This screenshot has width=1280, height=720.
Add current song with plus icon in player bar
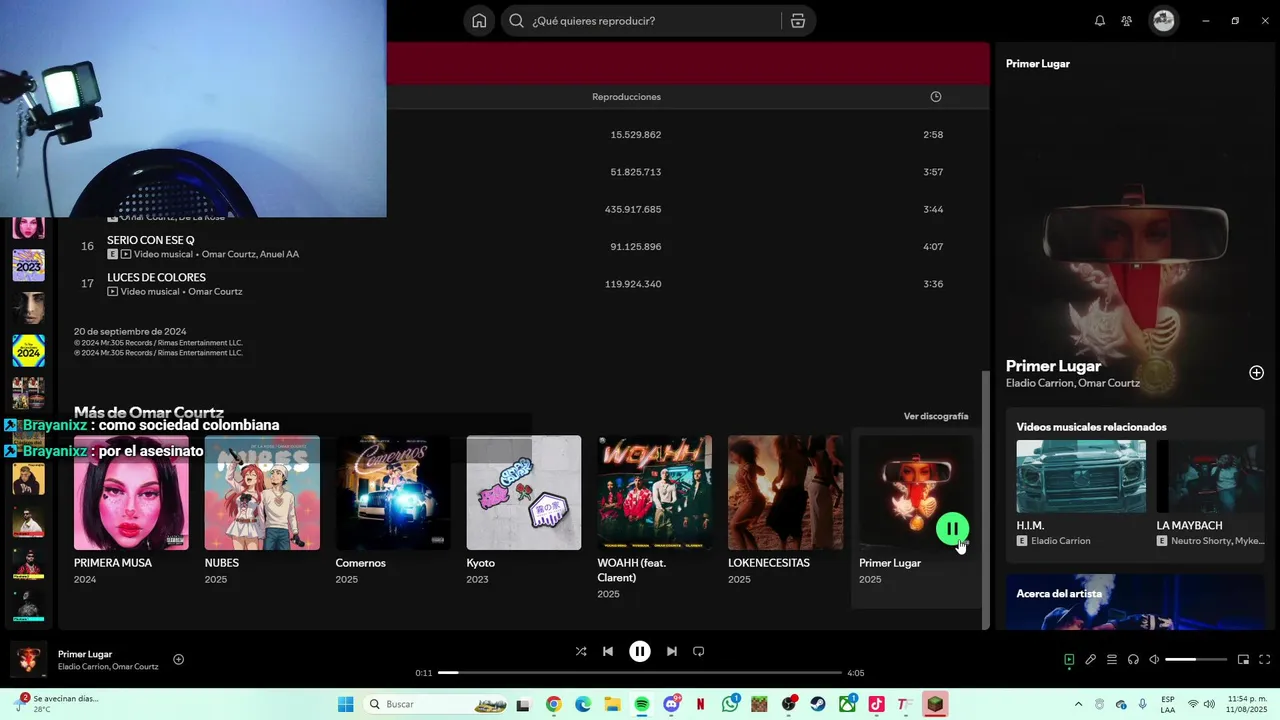click(179, 659)
